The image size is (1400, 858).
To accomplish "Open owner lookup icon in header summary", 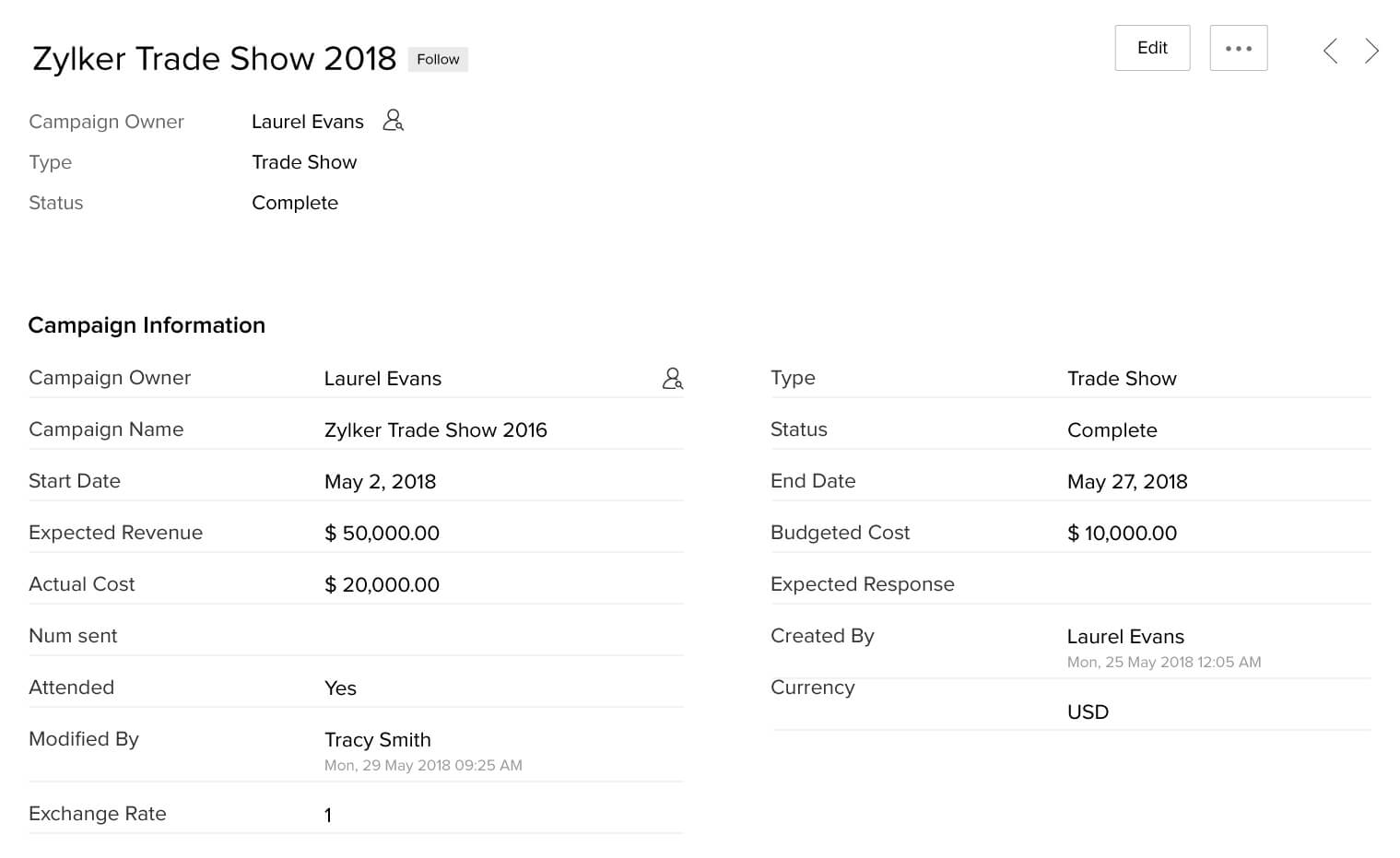I will (394, 121).
